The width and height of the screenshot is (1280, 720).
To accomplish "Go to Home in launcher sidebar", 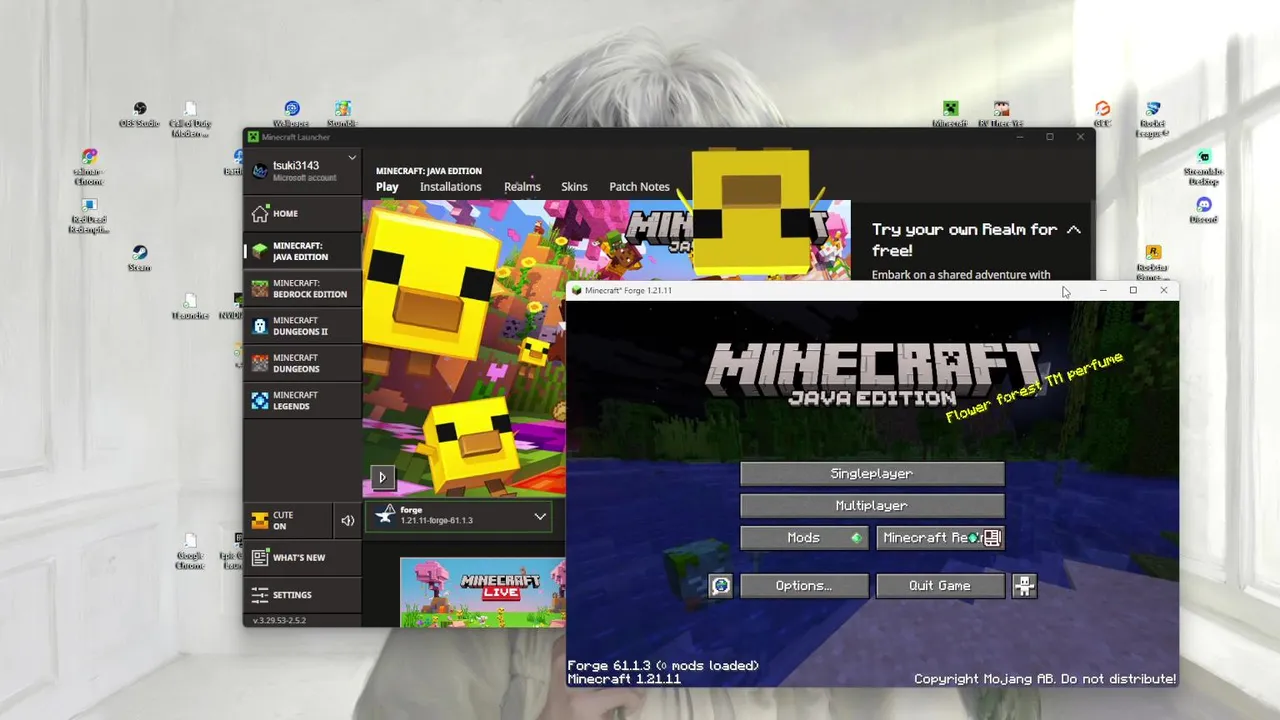I will click(302, 213).
